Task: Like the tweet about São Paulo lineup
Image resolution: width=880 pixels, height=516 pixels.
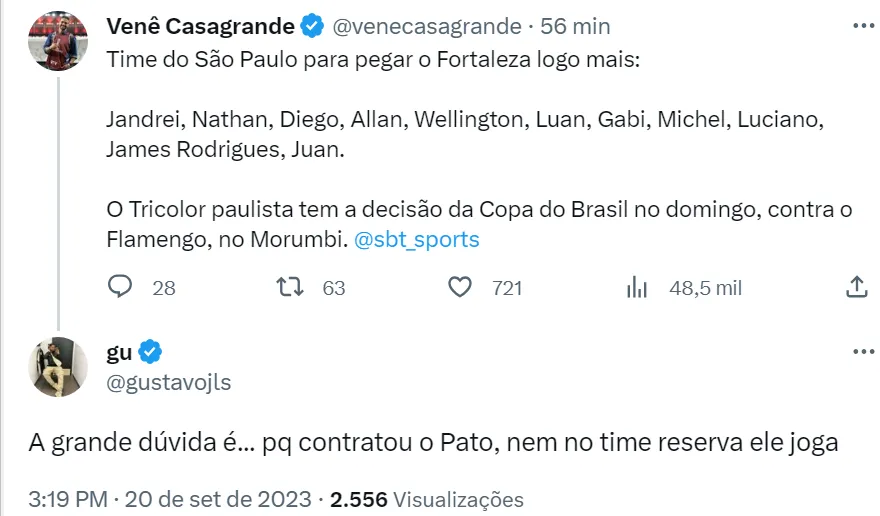Action: point(460,288)
